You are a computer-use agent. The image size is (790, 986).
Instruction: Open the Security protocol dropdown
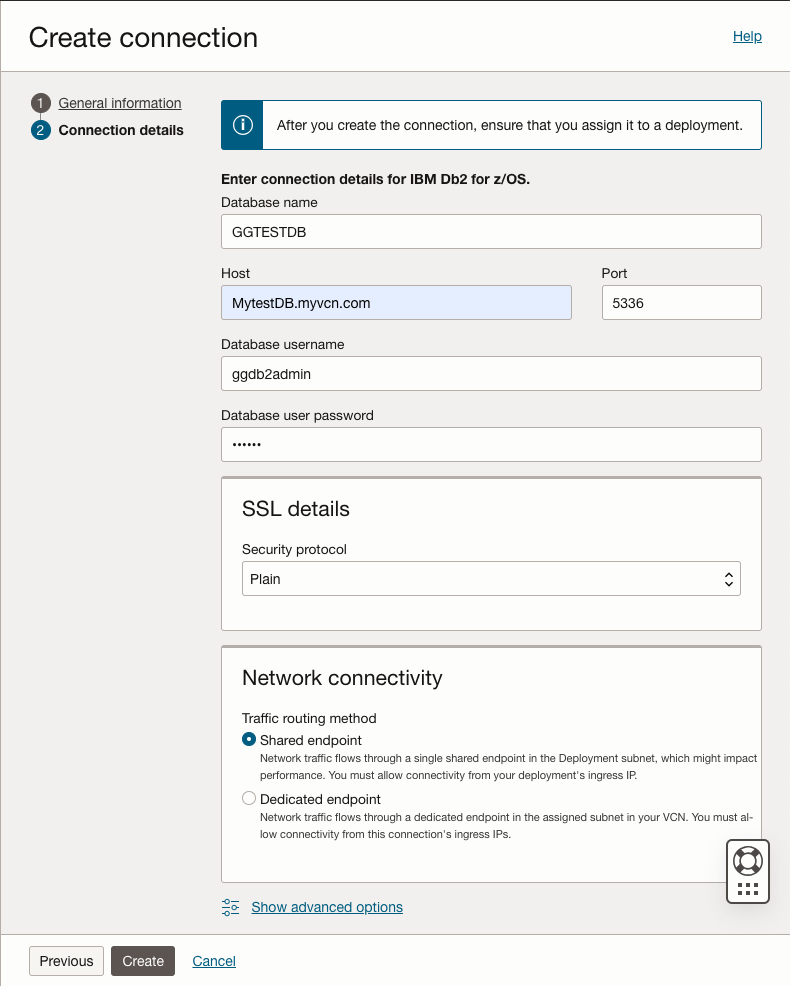coord(491,579)
